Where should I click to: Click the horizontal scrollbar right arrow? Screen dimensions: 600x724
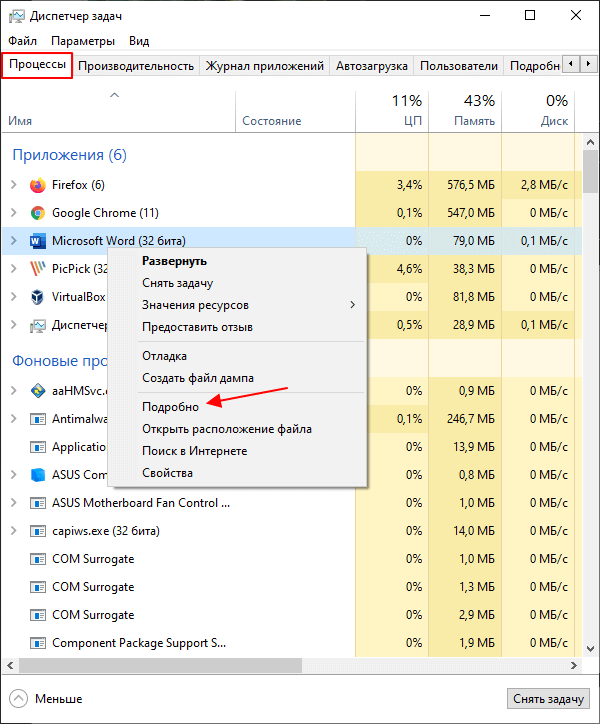click(574, 666)
